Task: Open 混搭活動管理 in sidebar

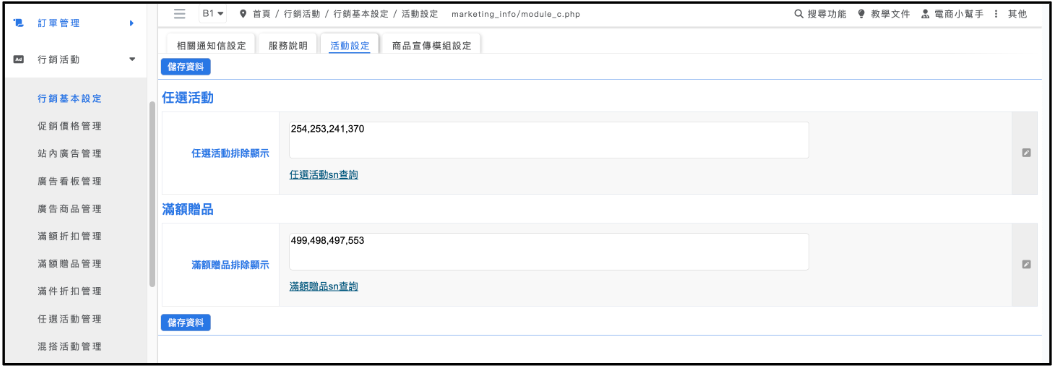Action: (69, 346)
